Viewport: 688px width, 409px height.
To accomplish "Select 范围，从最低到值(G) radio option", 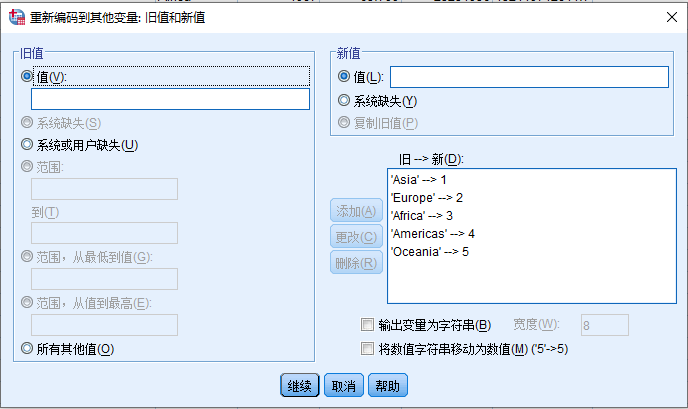I will 27,256.
